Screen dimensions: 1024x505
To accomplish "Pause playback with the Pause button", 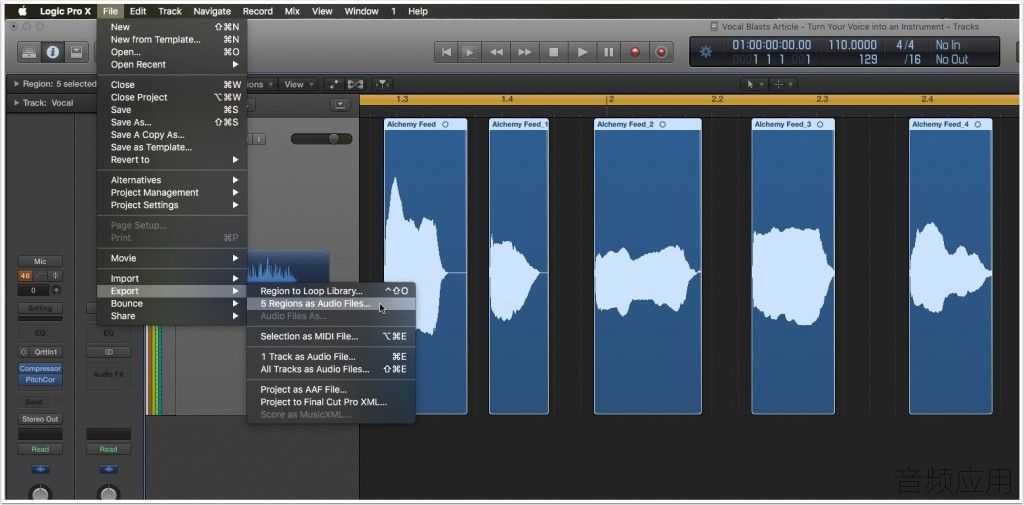I will click(x=609, y=52).
